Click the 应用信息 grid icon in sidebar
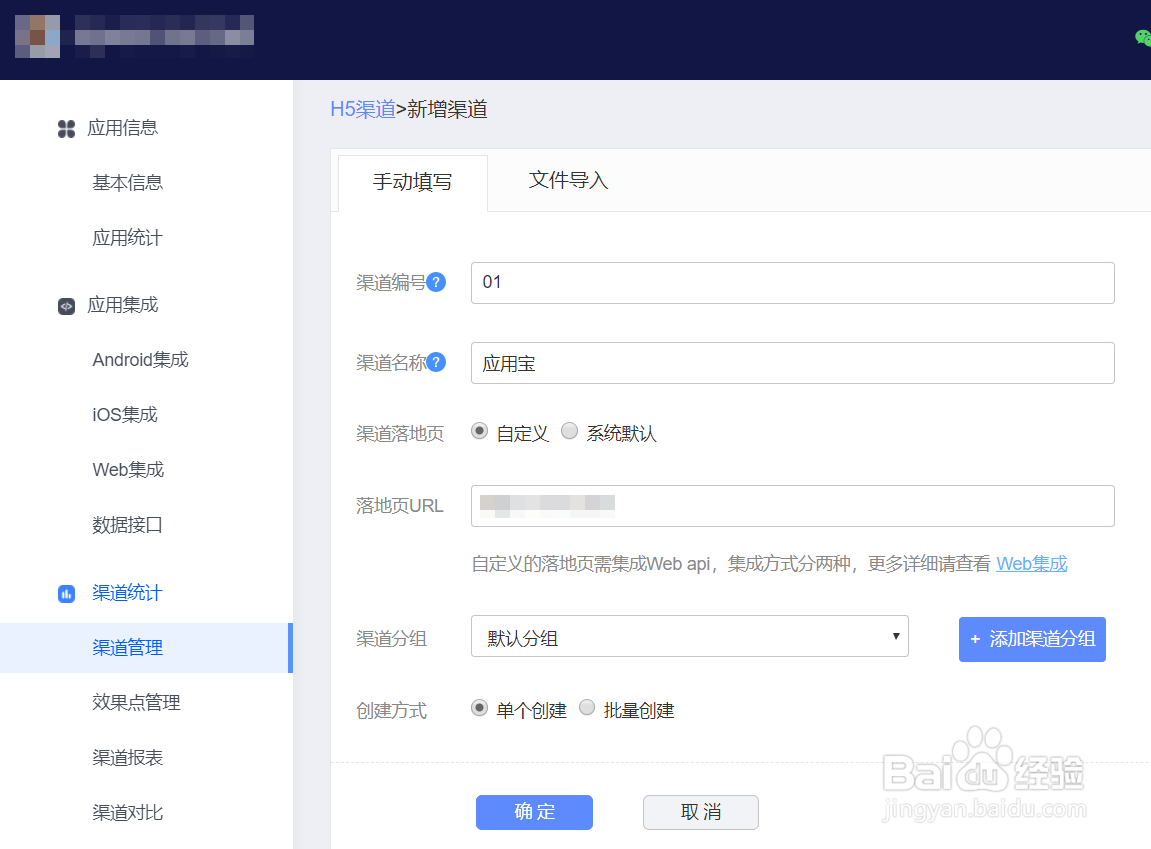 click(x=65, y=128)
